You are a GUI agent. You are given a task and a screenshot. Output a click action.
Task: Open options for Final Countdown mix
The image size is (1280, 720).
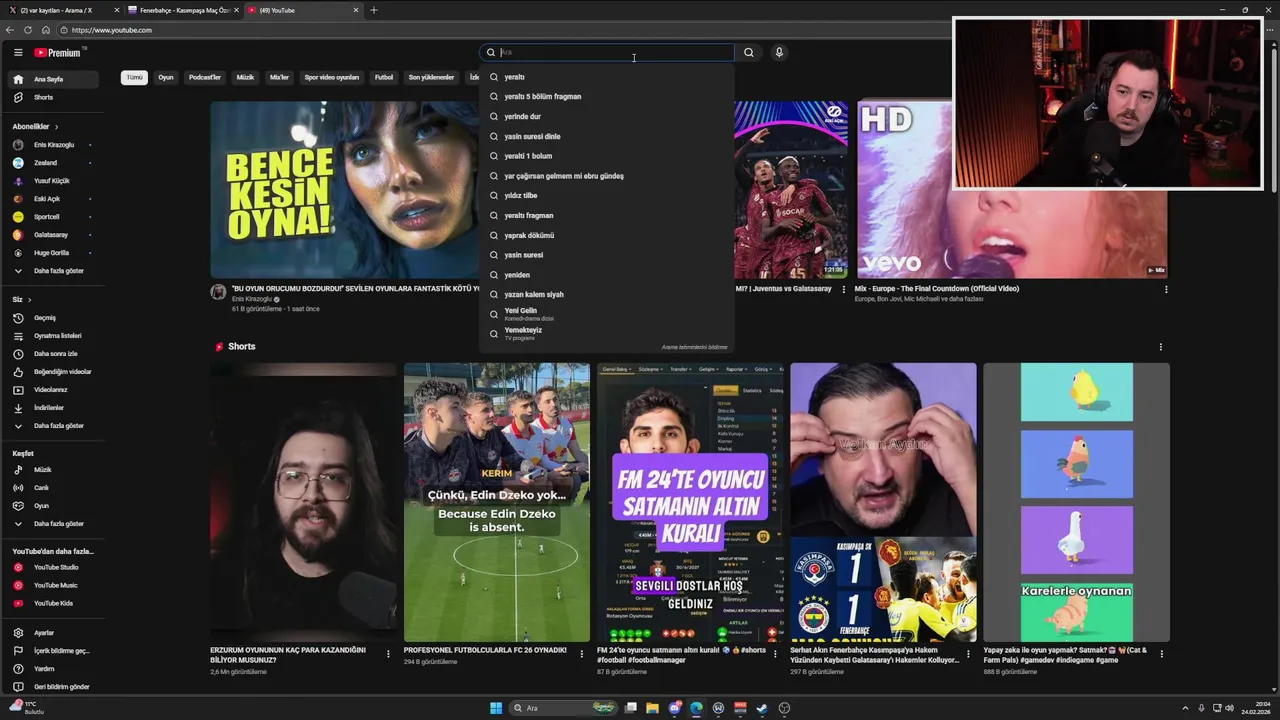pyautogui.click(x=1165, y=289)
